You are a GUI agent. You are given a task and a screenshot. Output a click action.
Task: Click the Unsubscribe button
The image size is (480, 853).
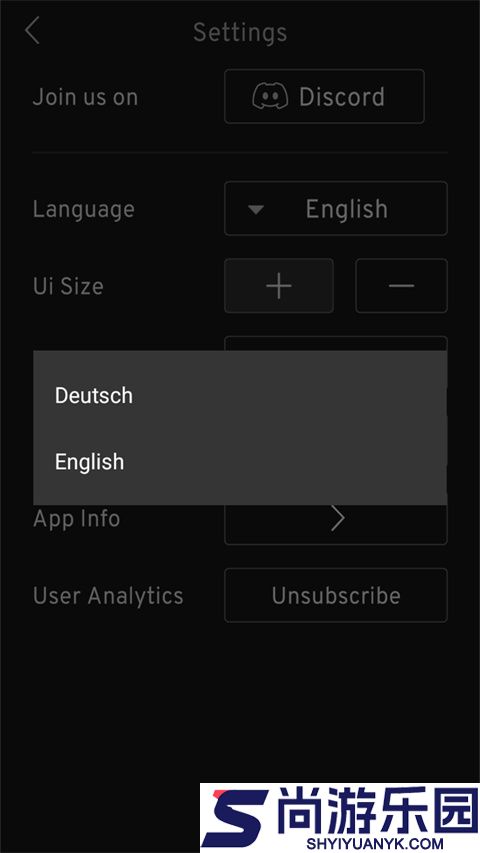pos(336,595)
